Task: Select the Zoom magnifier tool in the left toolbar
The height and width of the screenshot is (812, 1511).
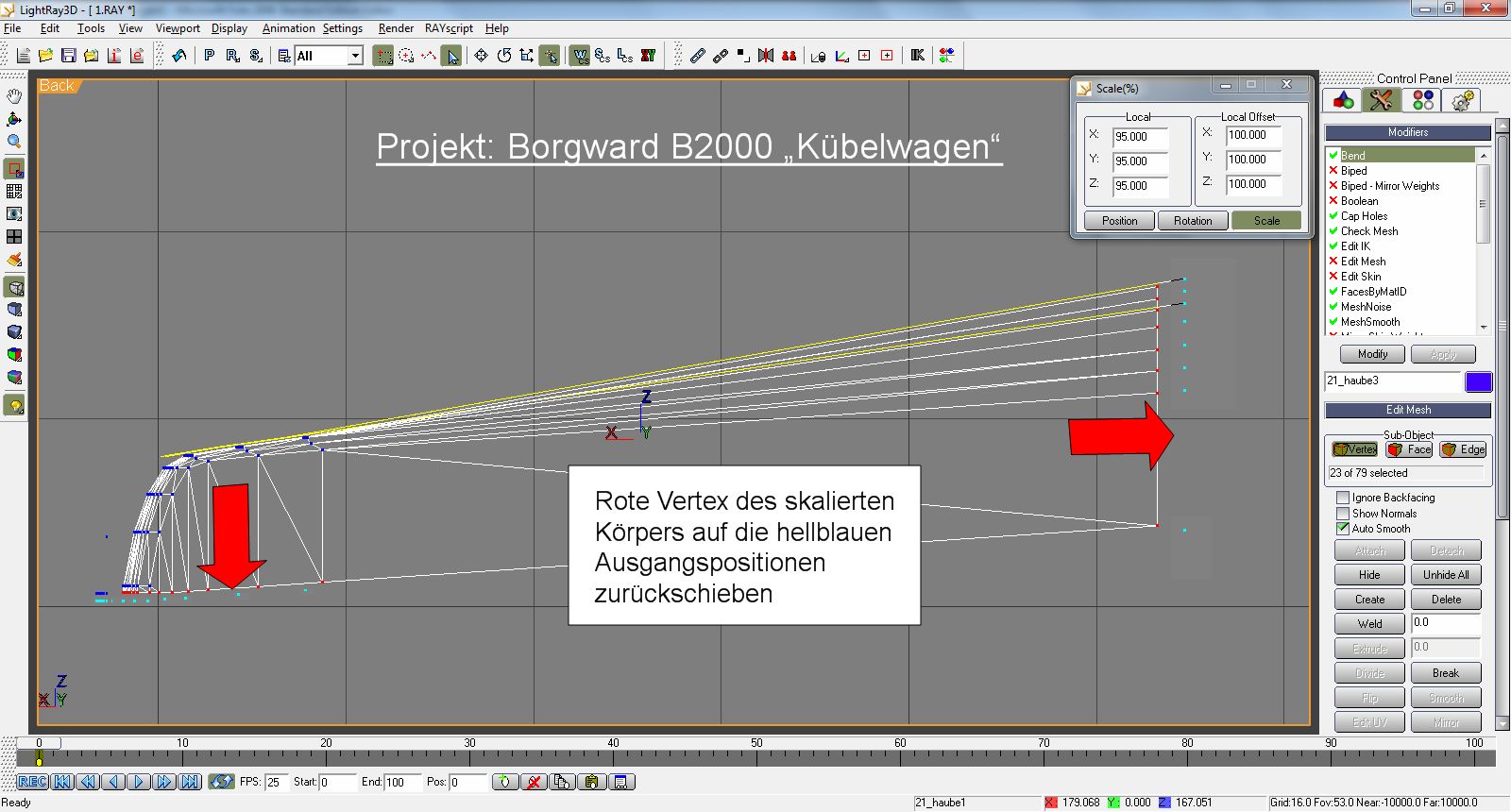Action: click(x=14, y=142)
